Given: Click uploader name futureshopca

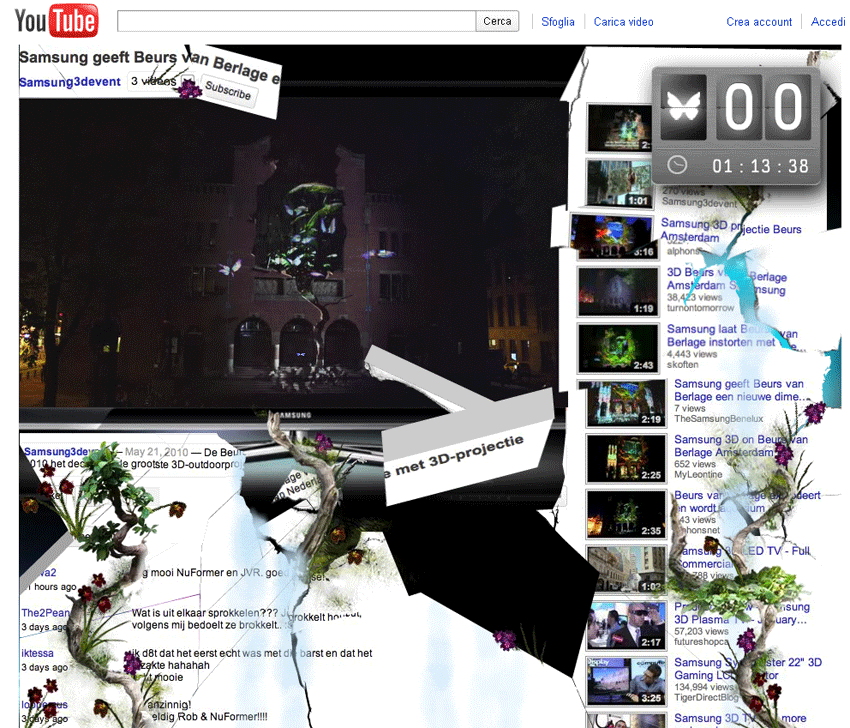Looking at the screenshot, I should point(701,642).
